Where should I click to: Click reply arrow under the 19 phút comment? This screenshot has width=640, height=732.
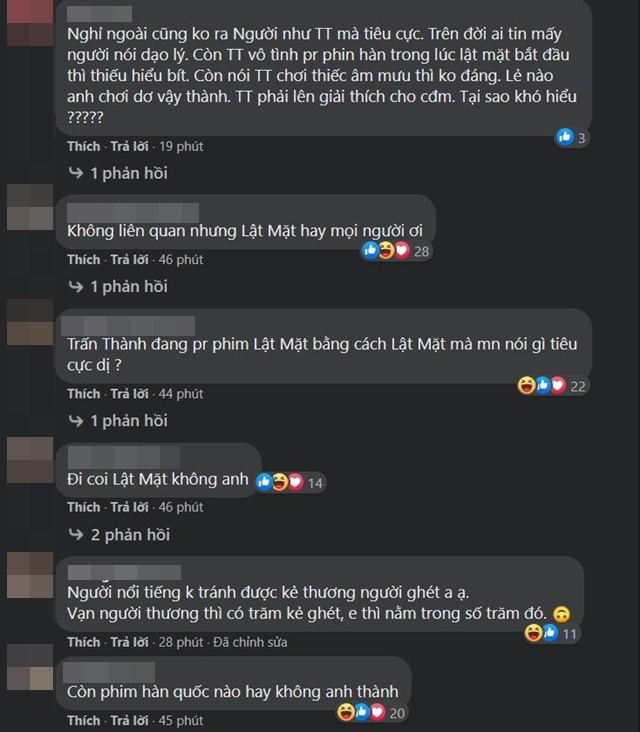(x=76, y=173)
